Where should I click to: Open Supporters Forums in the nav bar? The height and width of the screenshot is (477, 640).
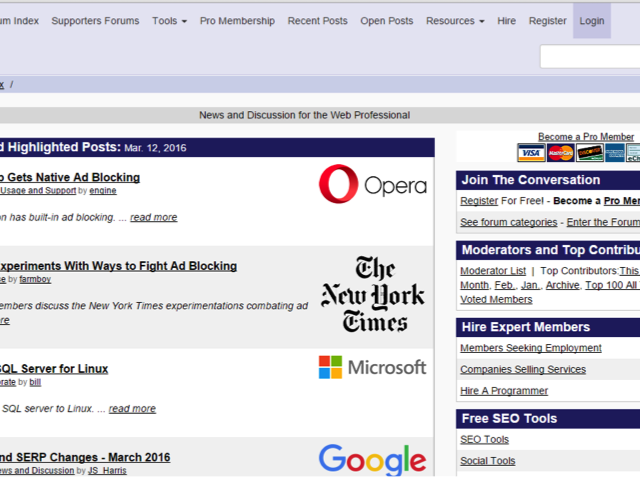[x=95, y=21]
